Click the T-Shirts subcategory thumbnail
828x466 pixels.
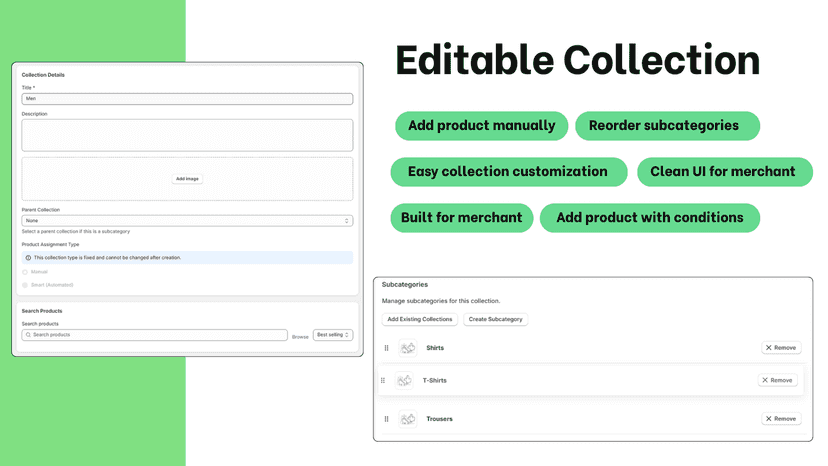tap(404, 380)
